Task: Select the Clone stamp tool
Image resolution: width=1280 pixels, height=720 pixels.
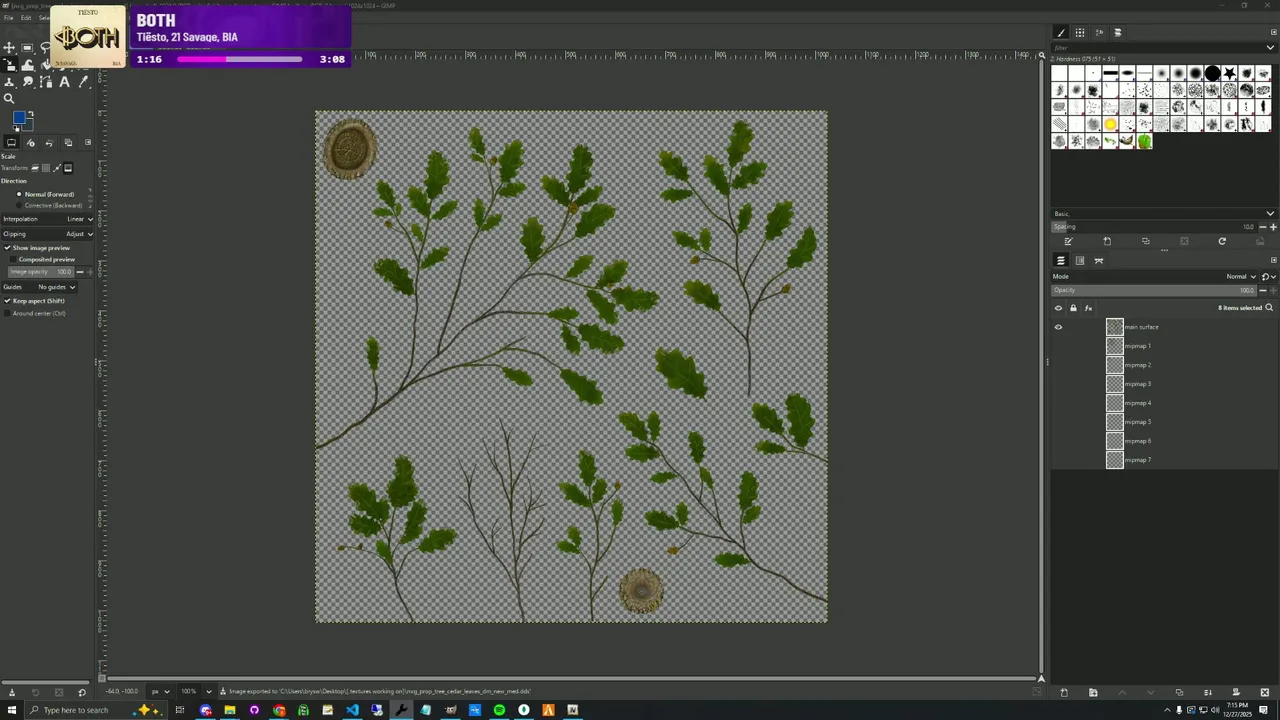Action: pyautogui.click(x=9, y=82)
